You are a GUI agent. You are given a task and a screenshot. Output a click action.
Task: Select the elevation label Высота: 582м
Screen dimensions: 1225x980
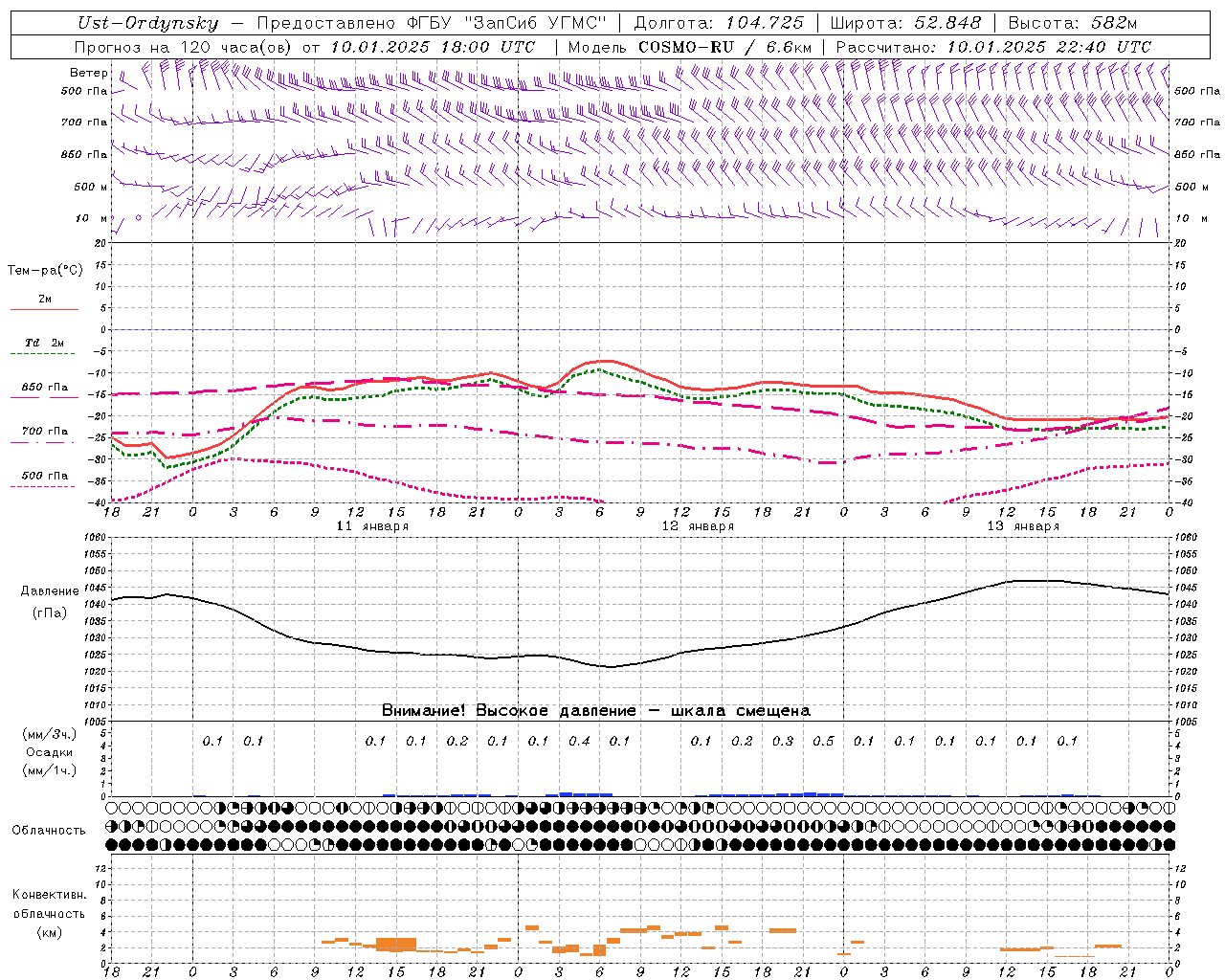1073,23
